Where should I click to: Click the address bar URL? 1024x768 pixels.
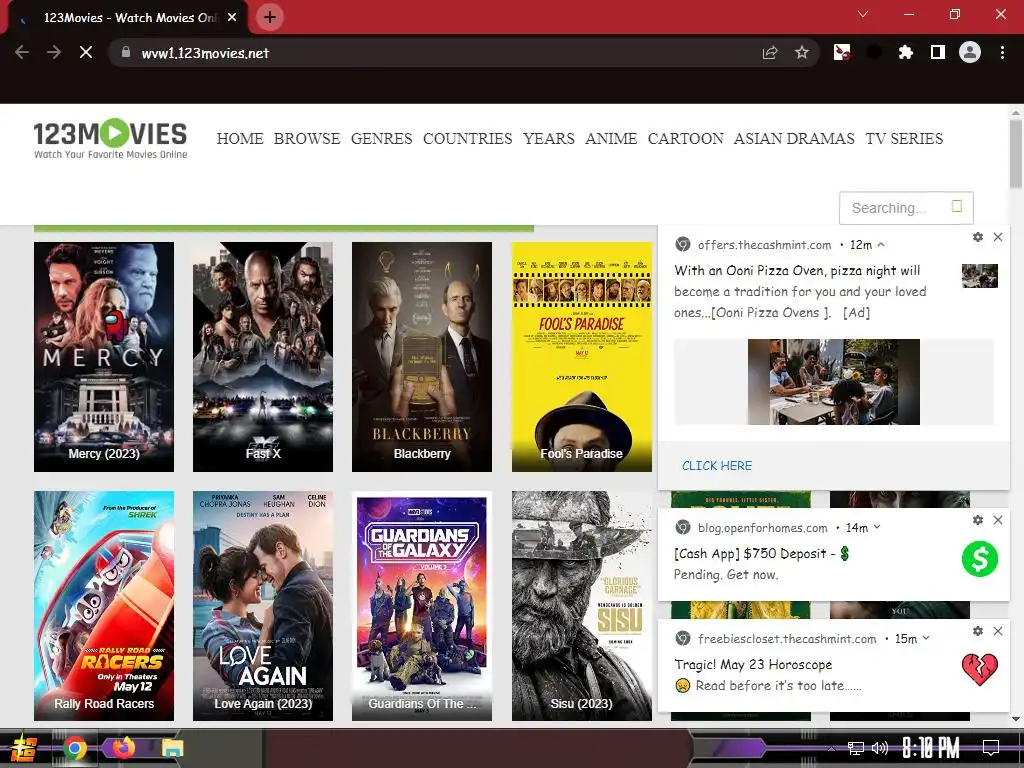(x=205, y=53)
